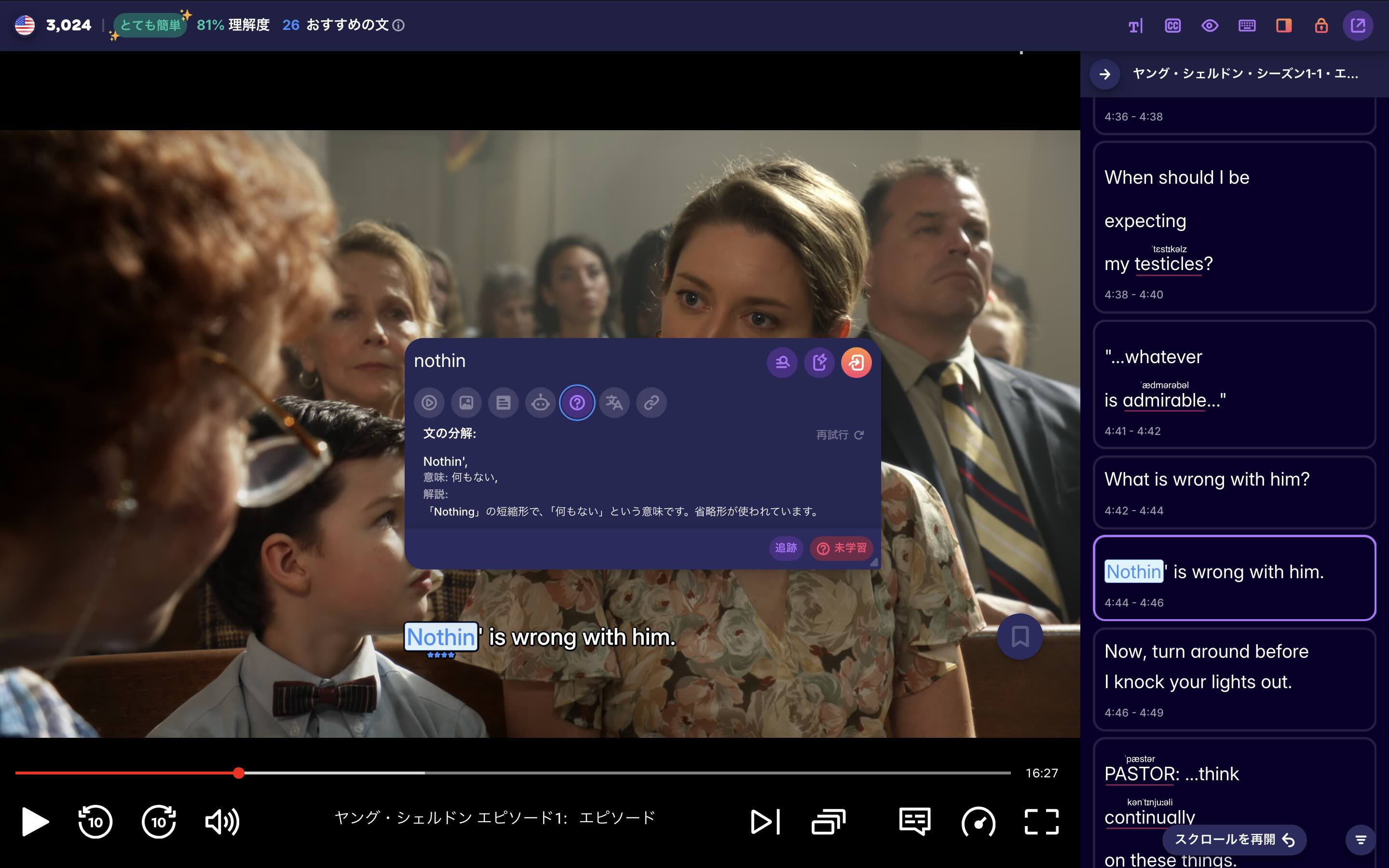Screen dimensions: 1389x868
Task: Select the AI robot explanation icon in the popup
Action: [541, 403]
